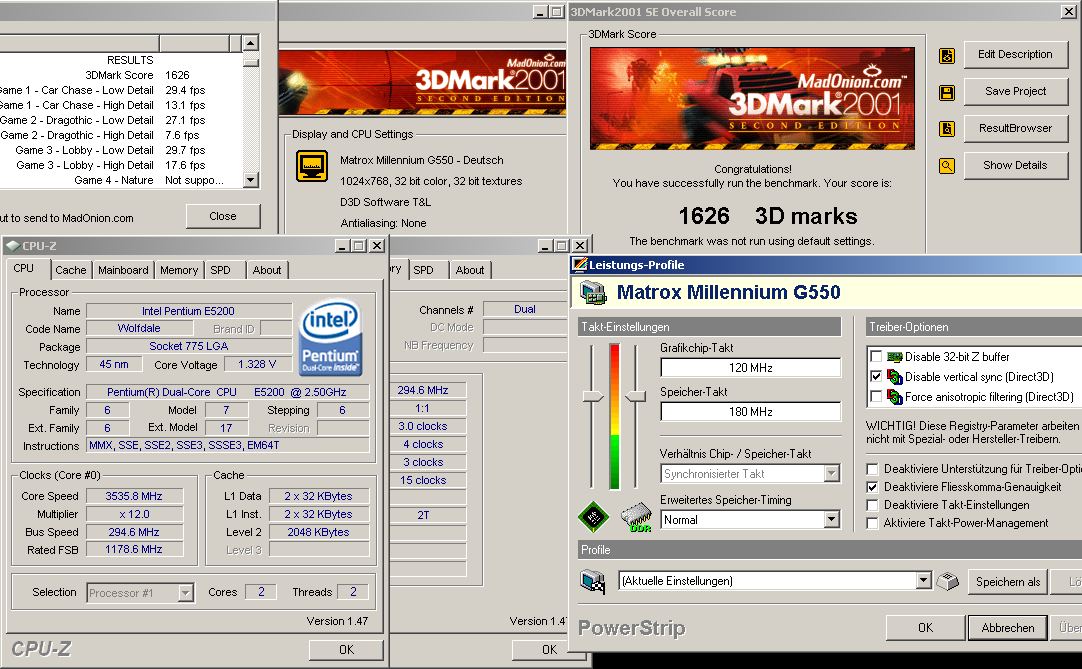Click Speichern als button in PowerStrip

[1007, 582]
